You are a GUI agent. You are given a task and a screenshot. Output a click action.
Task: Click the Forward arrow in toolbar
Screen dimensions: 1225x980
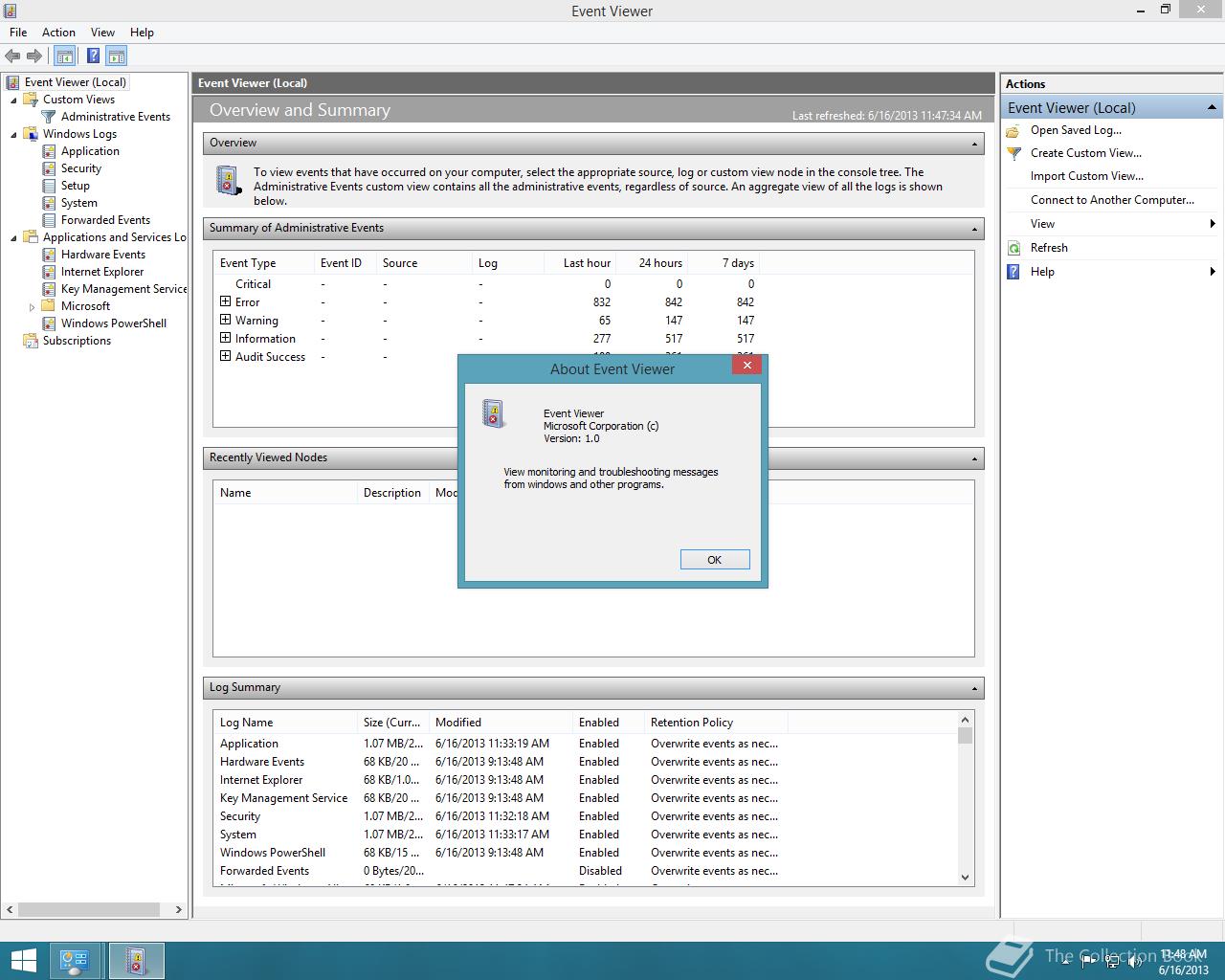[34, 56]
